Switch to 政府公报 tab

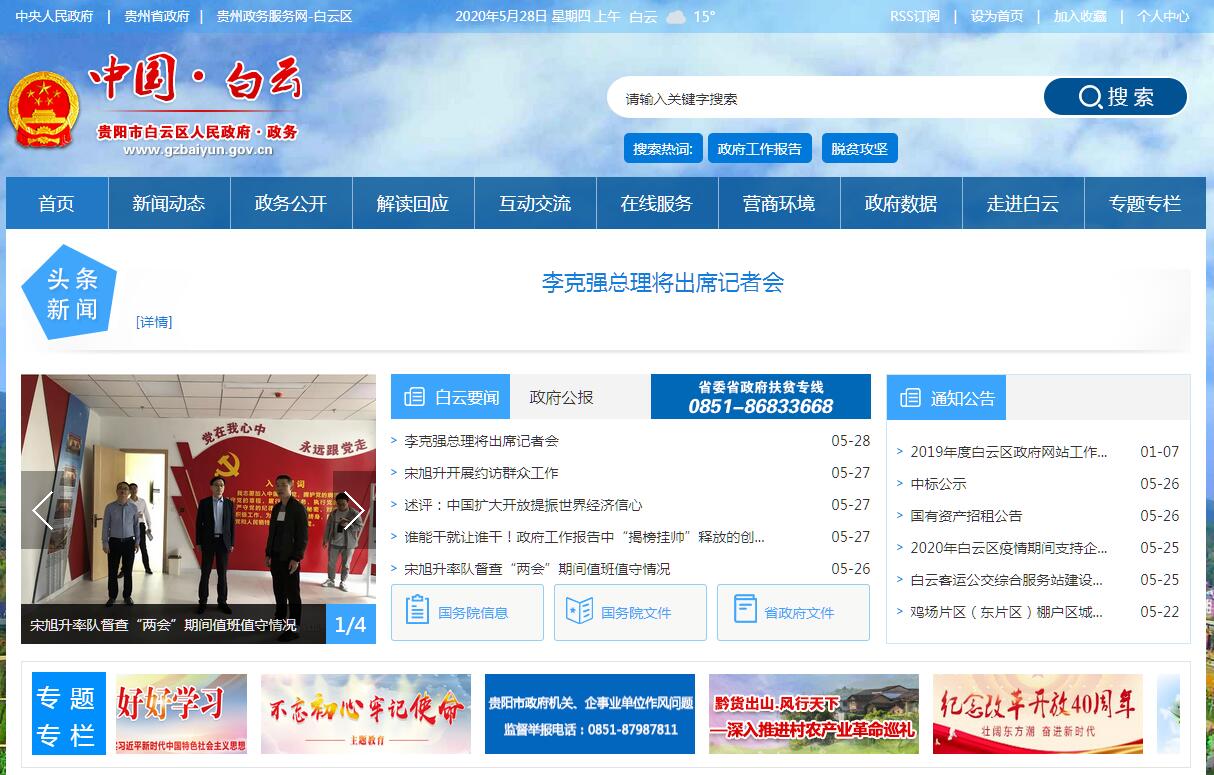click(562, 397)
